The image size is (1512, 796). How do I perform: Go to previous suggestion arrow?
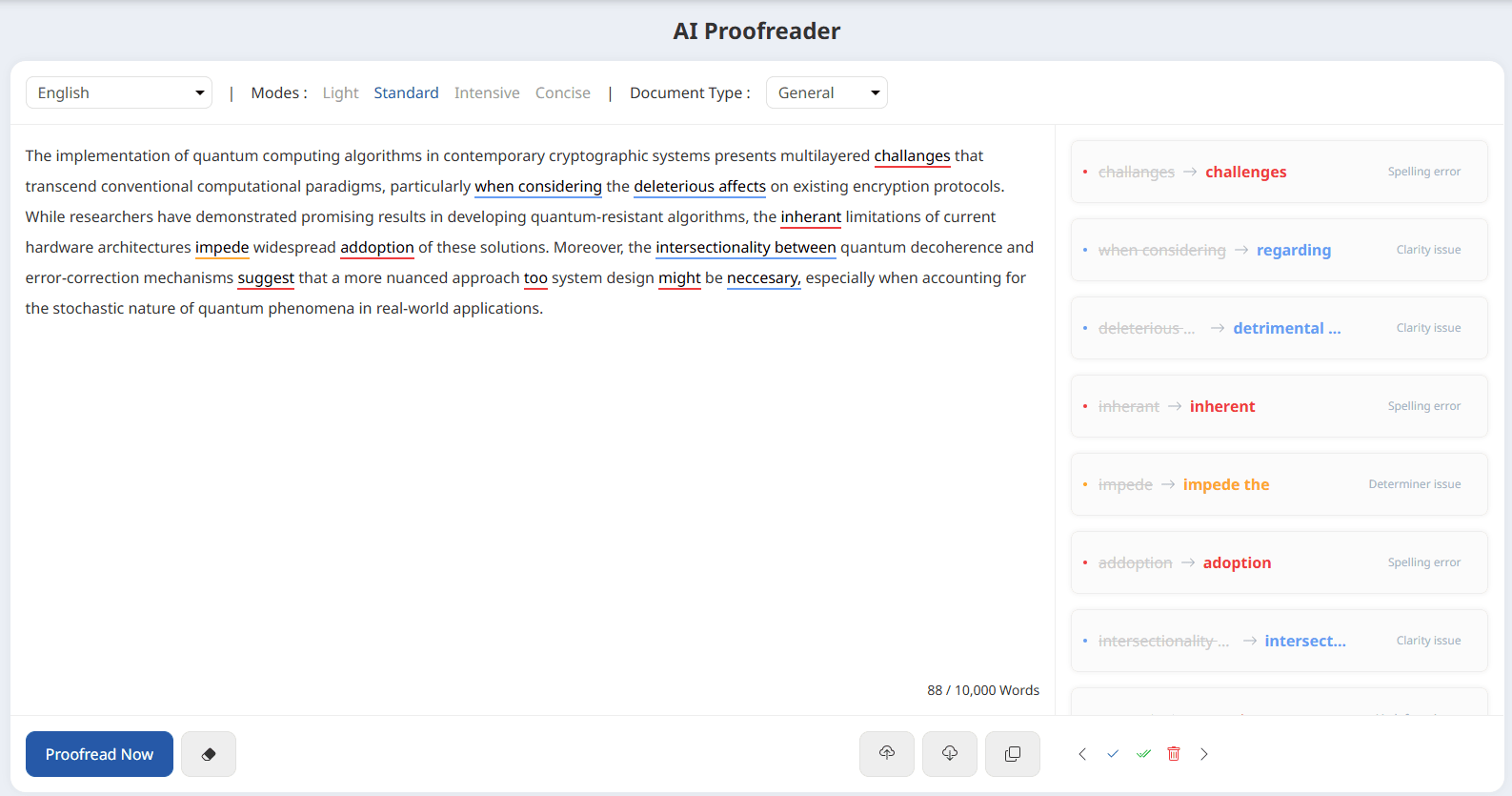pyautogui.click(x=1082, y=754)
